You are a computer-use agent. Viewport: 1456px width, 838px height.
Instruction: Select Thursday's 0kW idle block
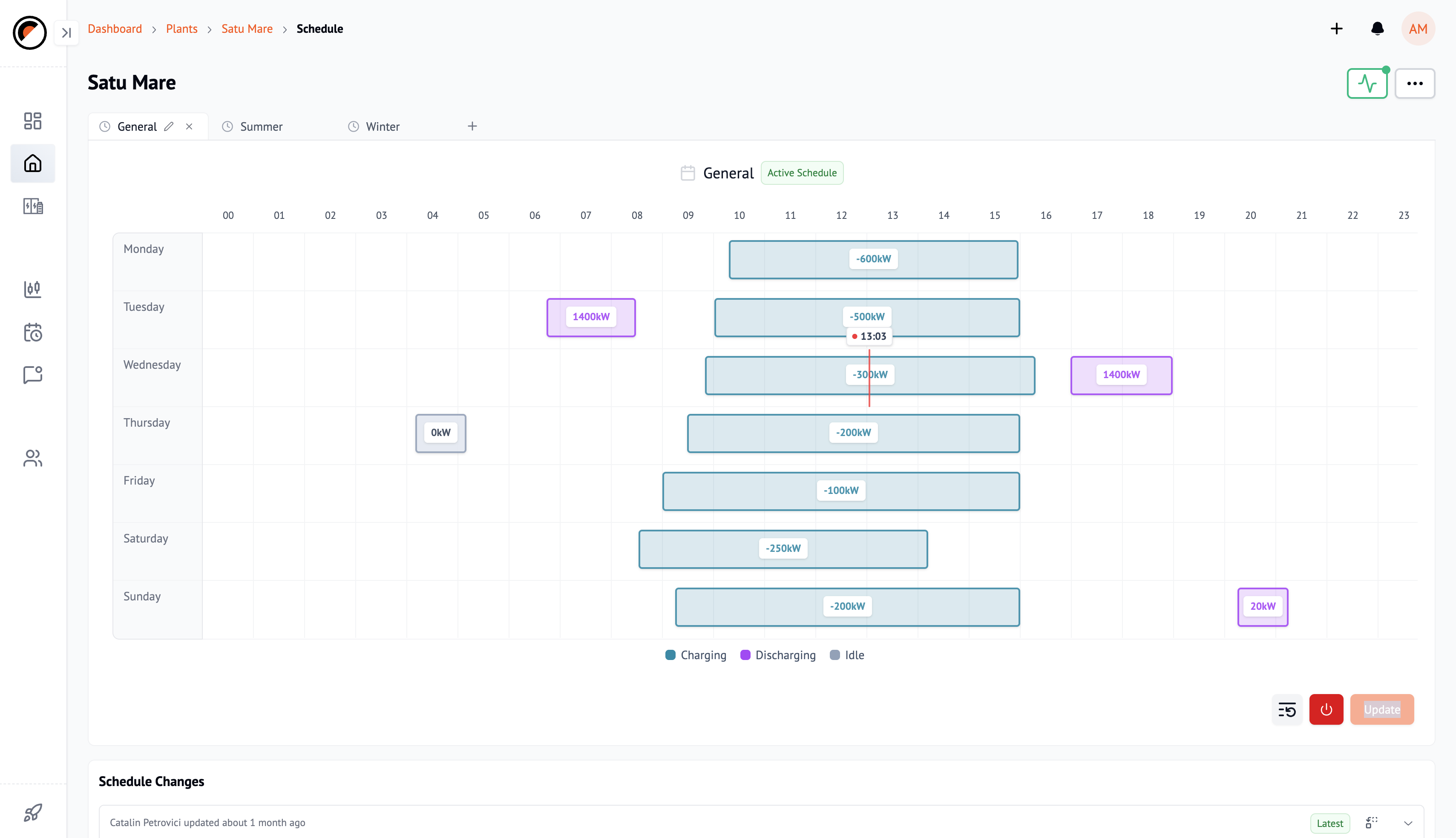440,433
